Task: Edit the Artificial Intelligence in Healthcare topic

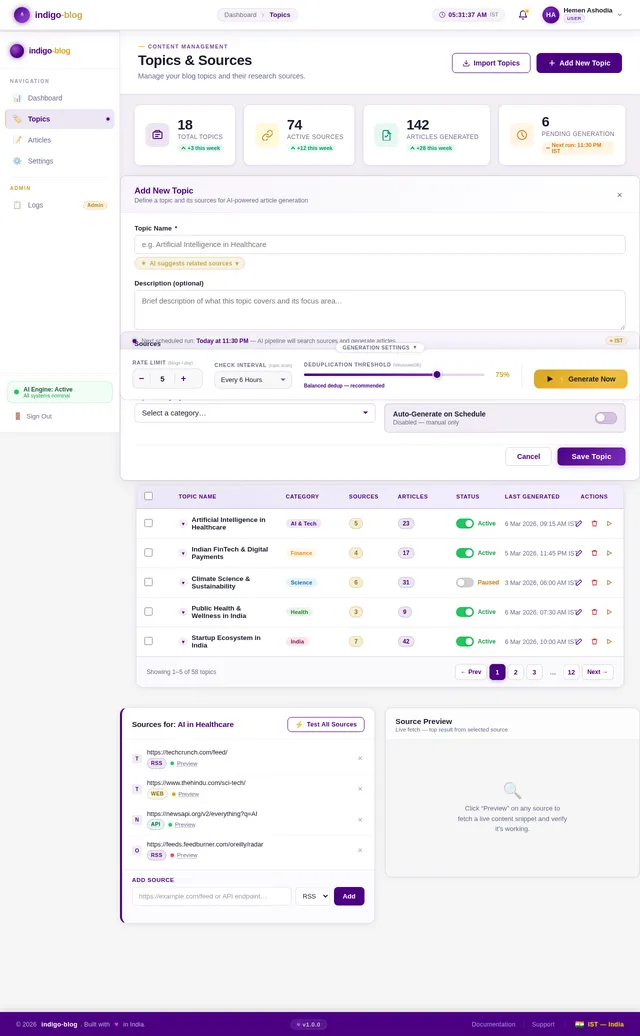Action: point(579,523)
